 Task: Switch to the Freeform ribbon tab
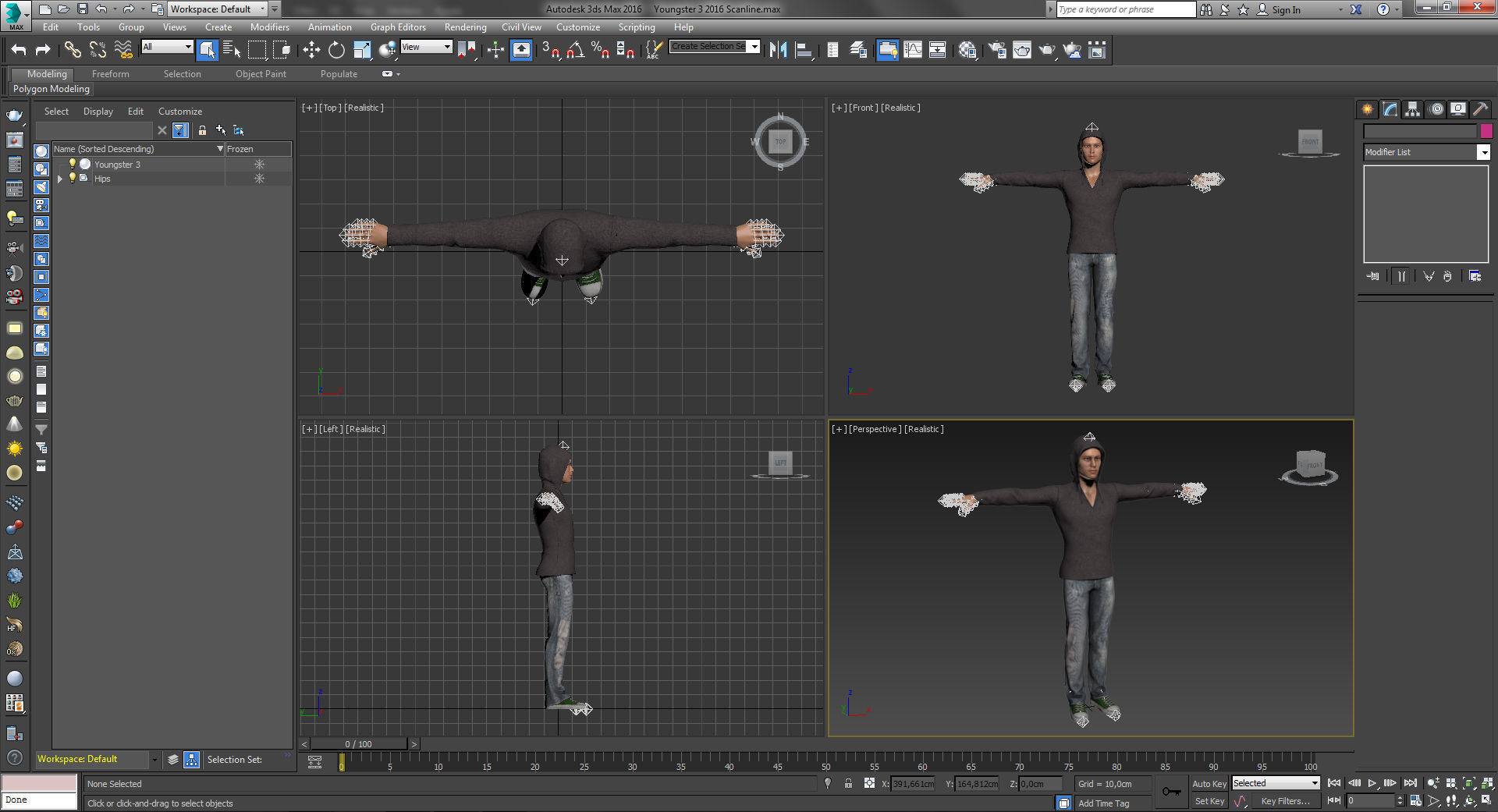tap(111, 74)
